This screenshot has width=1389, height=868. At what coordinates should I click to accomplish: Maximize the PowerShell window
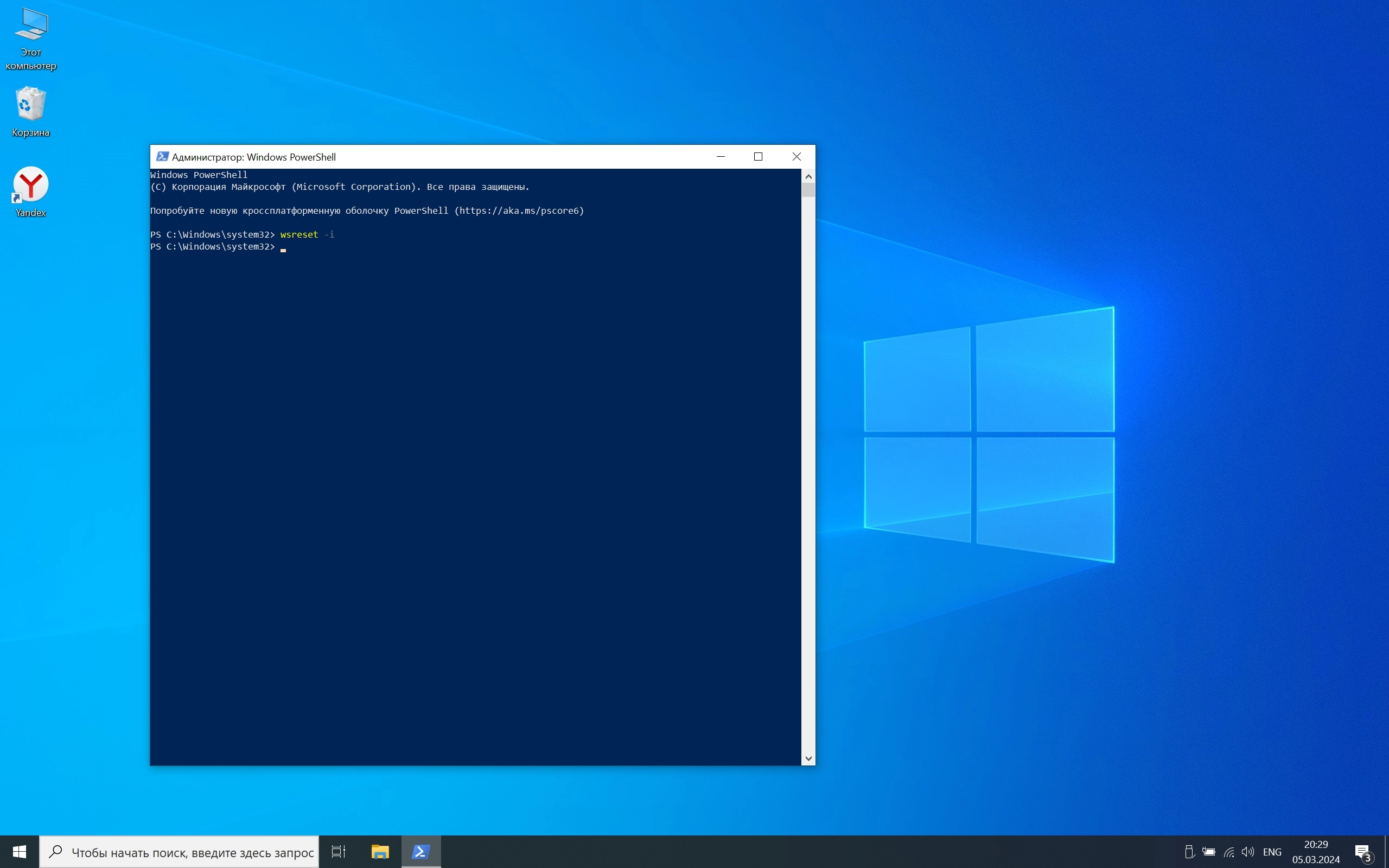click(x=758, y=157)
